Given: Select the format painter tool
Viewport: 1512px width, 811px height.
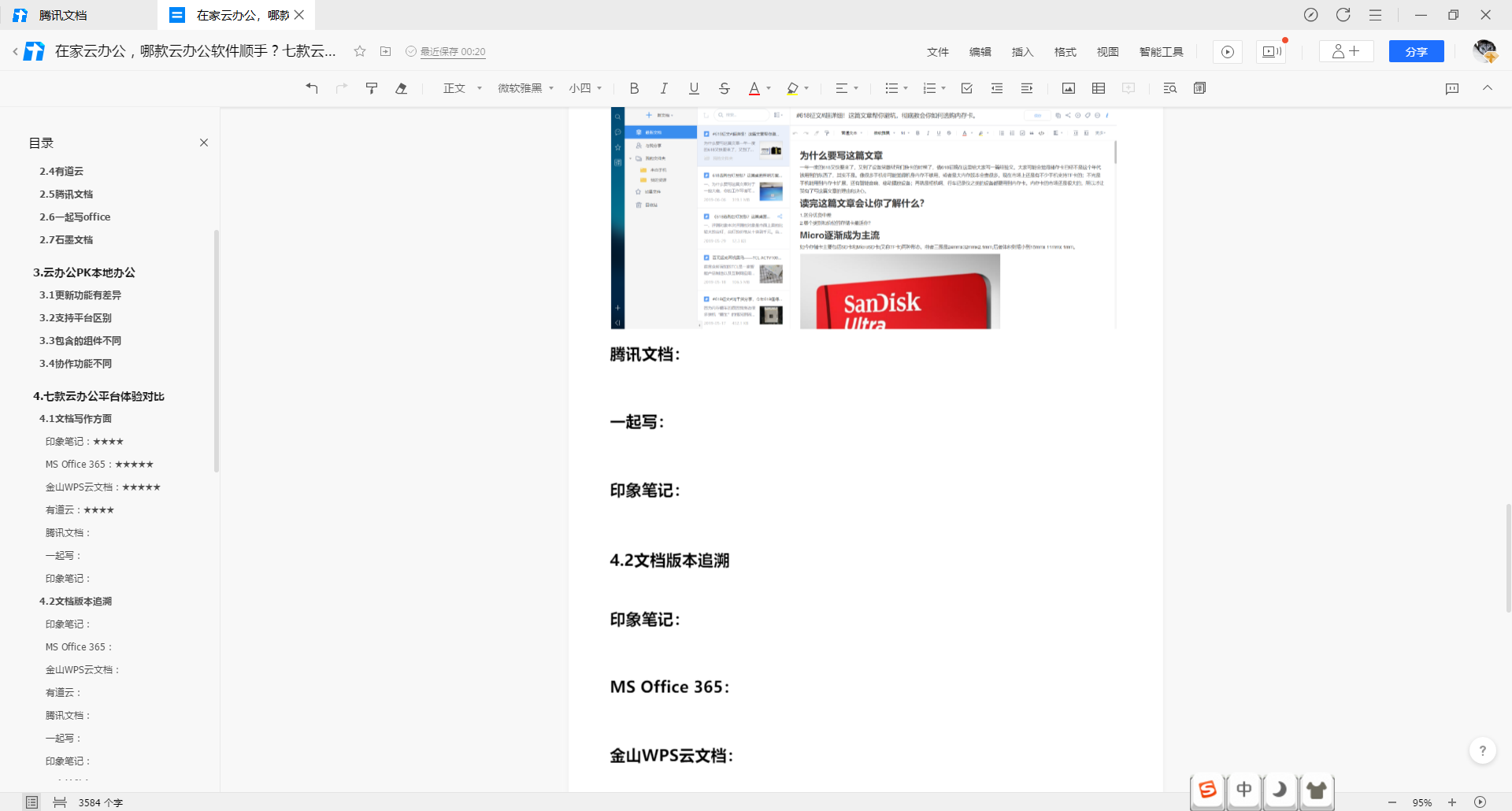Looking at the screenshot, I should click(x=372, y=88).
